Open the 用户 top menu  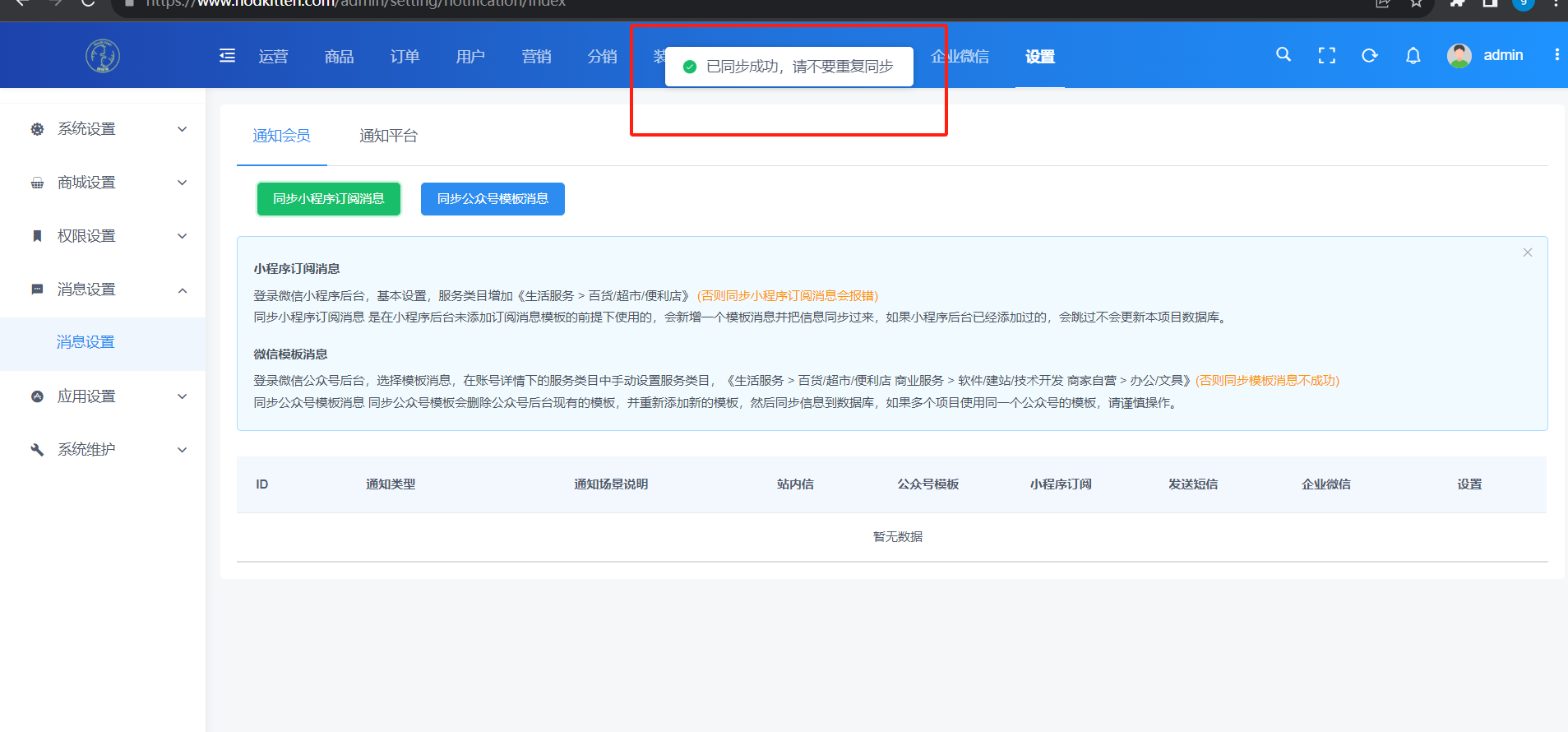[x=471, y=56]
